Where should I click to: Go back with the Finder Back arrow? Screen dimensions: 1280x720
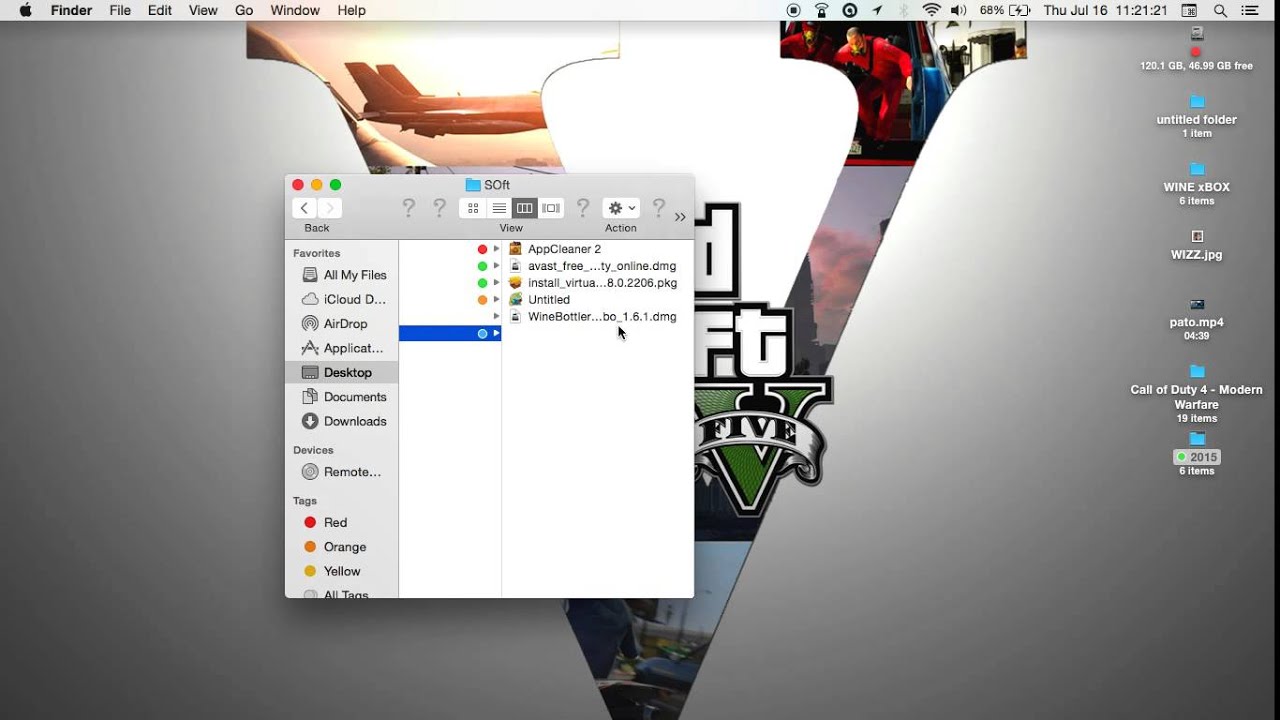tap(304, 208)
